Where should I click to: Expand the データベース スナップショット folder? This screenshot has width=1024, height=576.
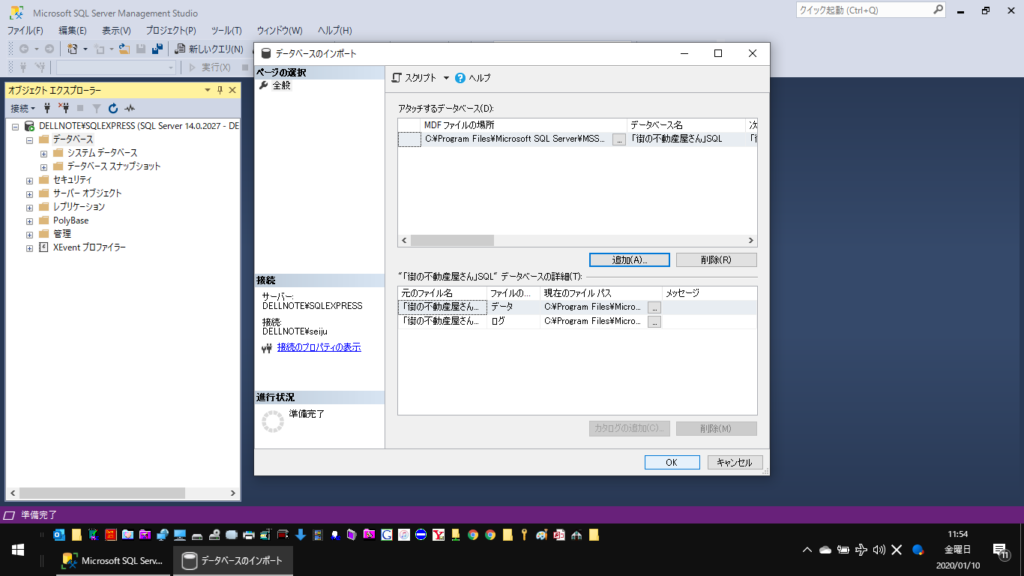pos(44,167)
